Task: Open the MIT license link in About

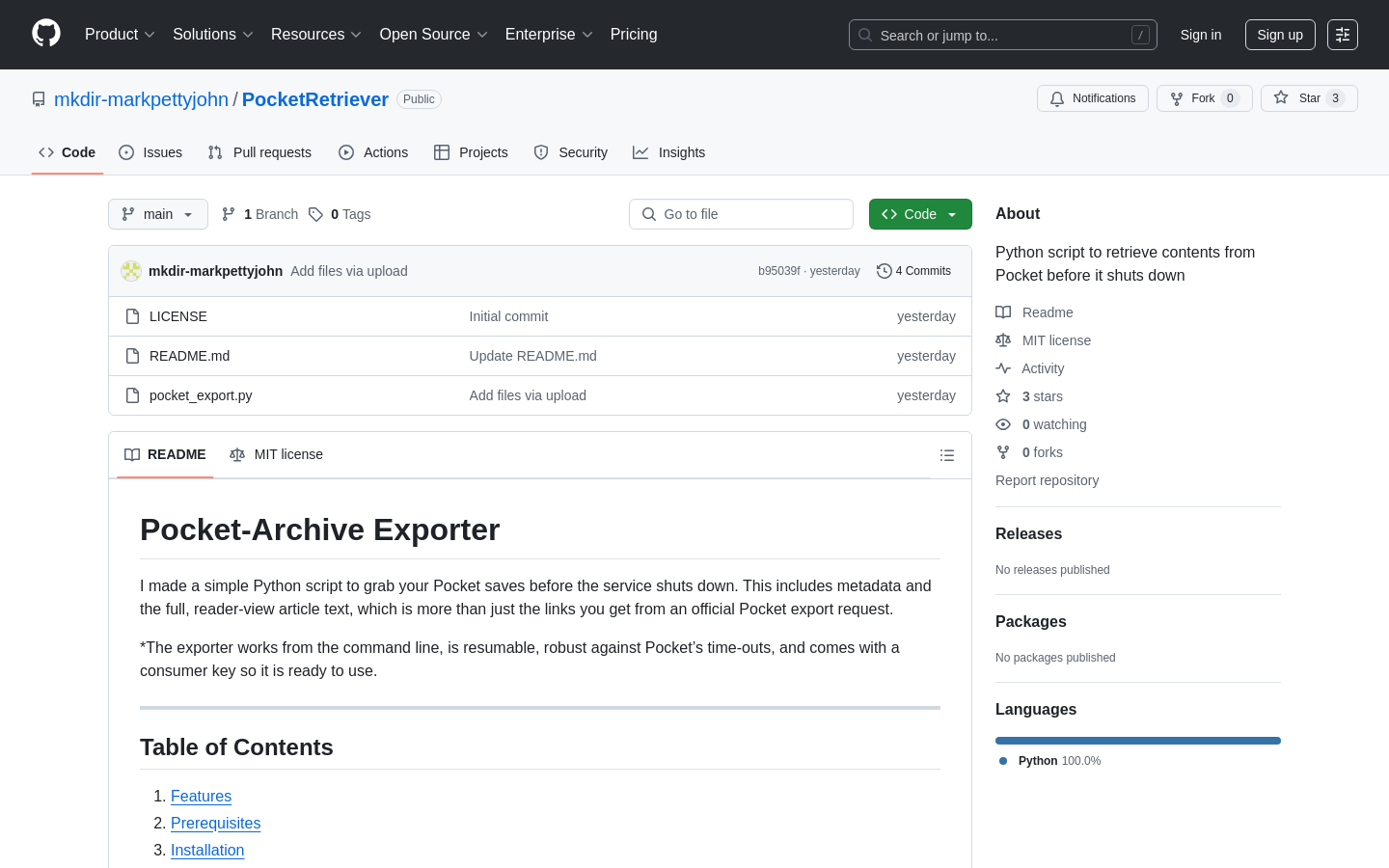Action: [x=1043, y=340]
